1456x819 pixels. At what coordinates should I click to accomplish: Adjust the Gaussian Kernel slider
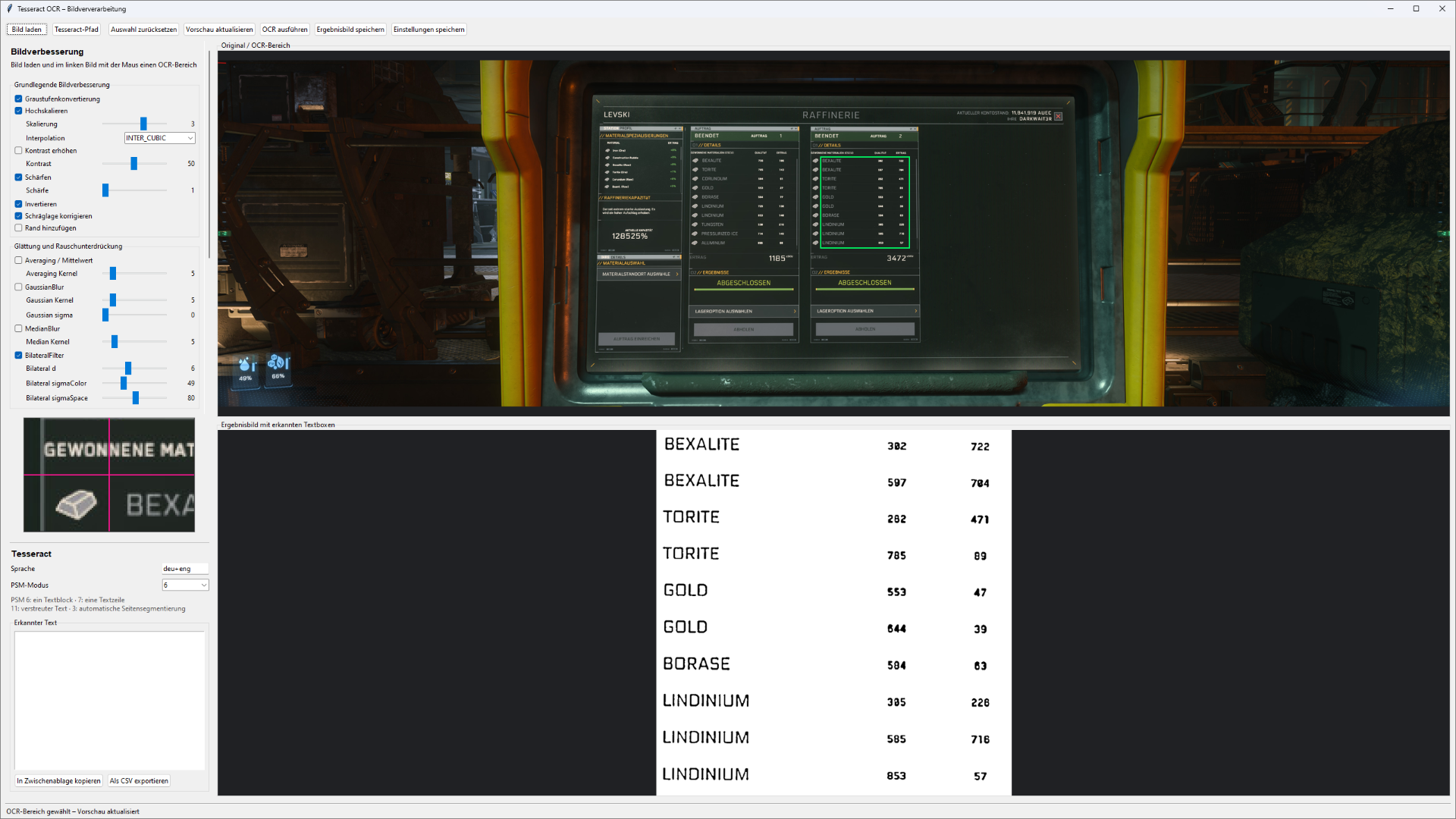click(x=113, y=300)
